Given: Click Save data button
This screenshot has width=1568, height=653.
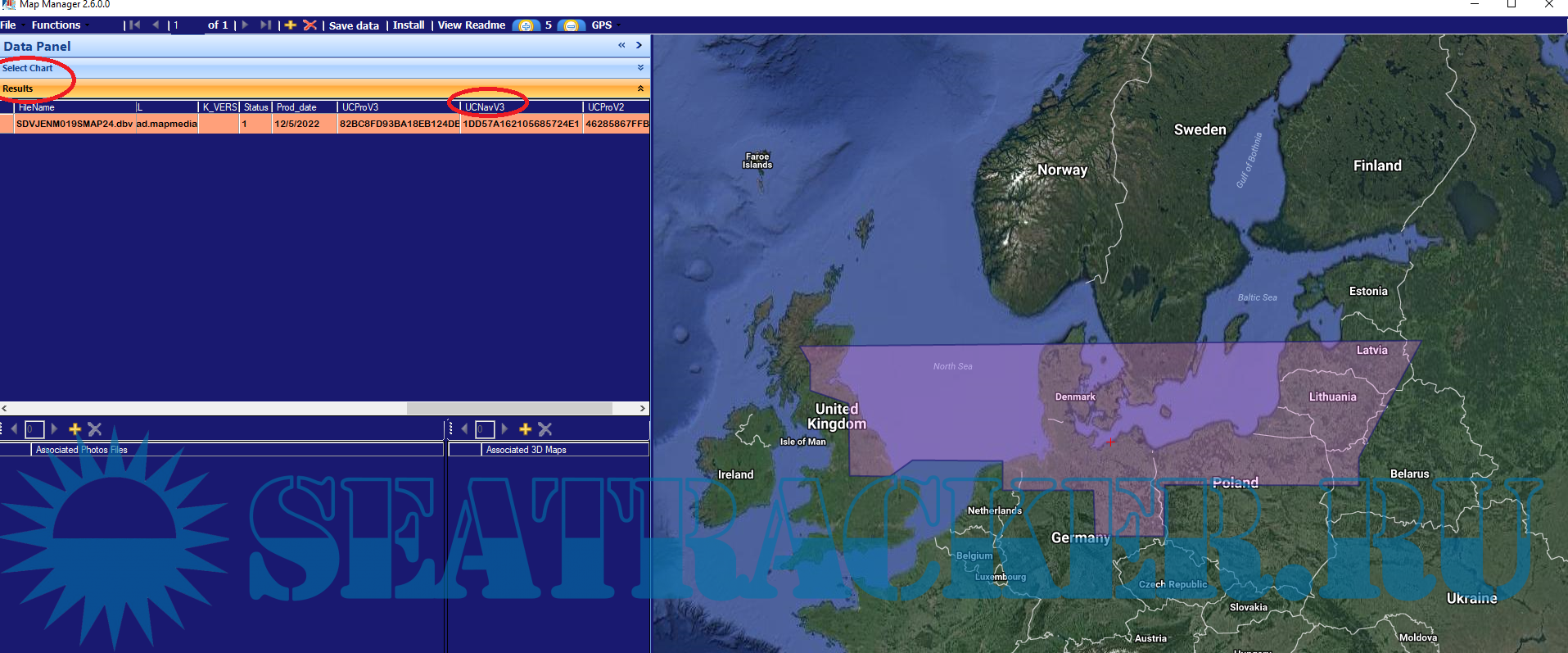Looking at the screenshot, I should [354, 25].
